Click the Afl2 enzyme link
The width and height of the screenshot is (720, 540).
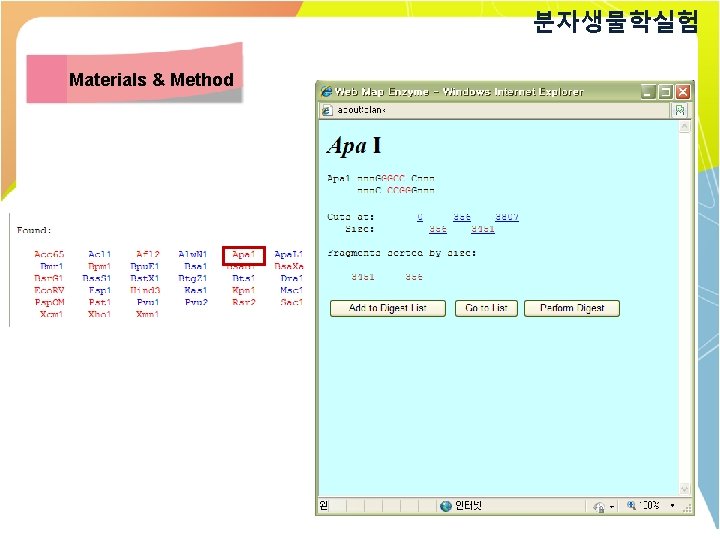147,254
